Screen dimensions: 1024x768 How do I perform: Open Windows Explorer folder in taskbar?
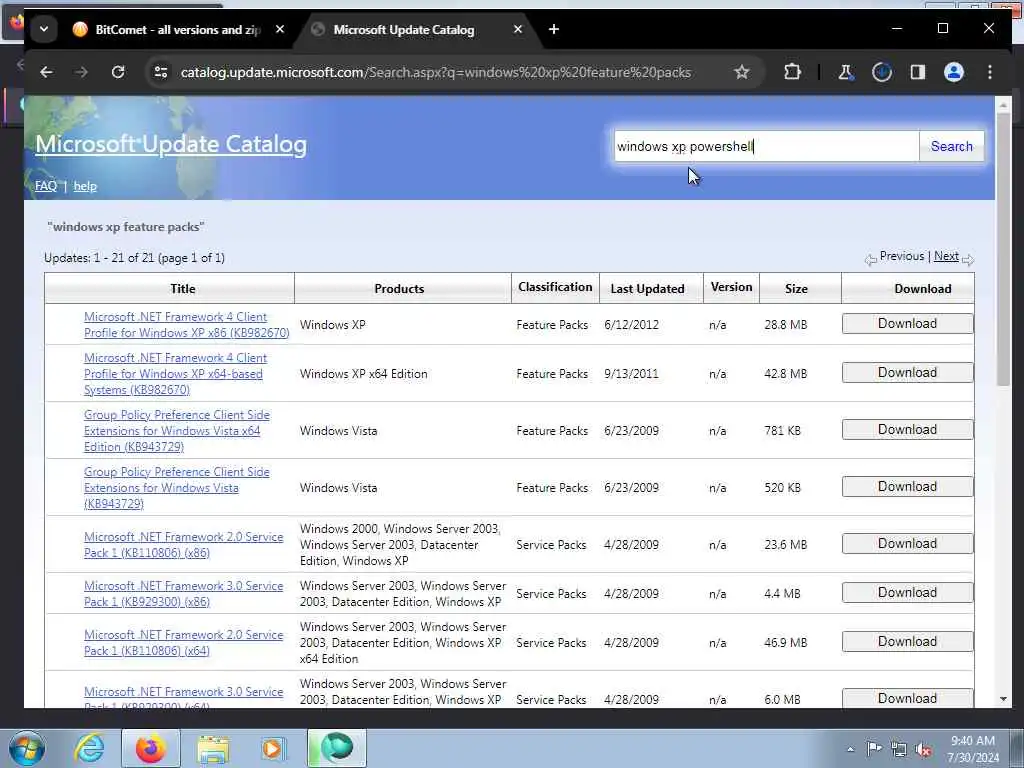213,748
